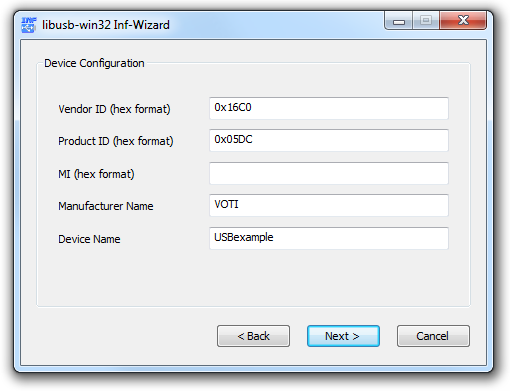
Task: Click the empty MI hex field
Action: [x=329, y=173]
